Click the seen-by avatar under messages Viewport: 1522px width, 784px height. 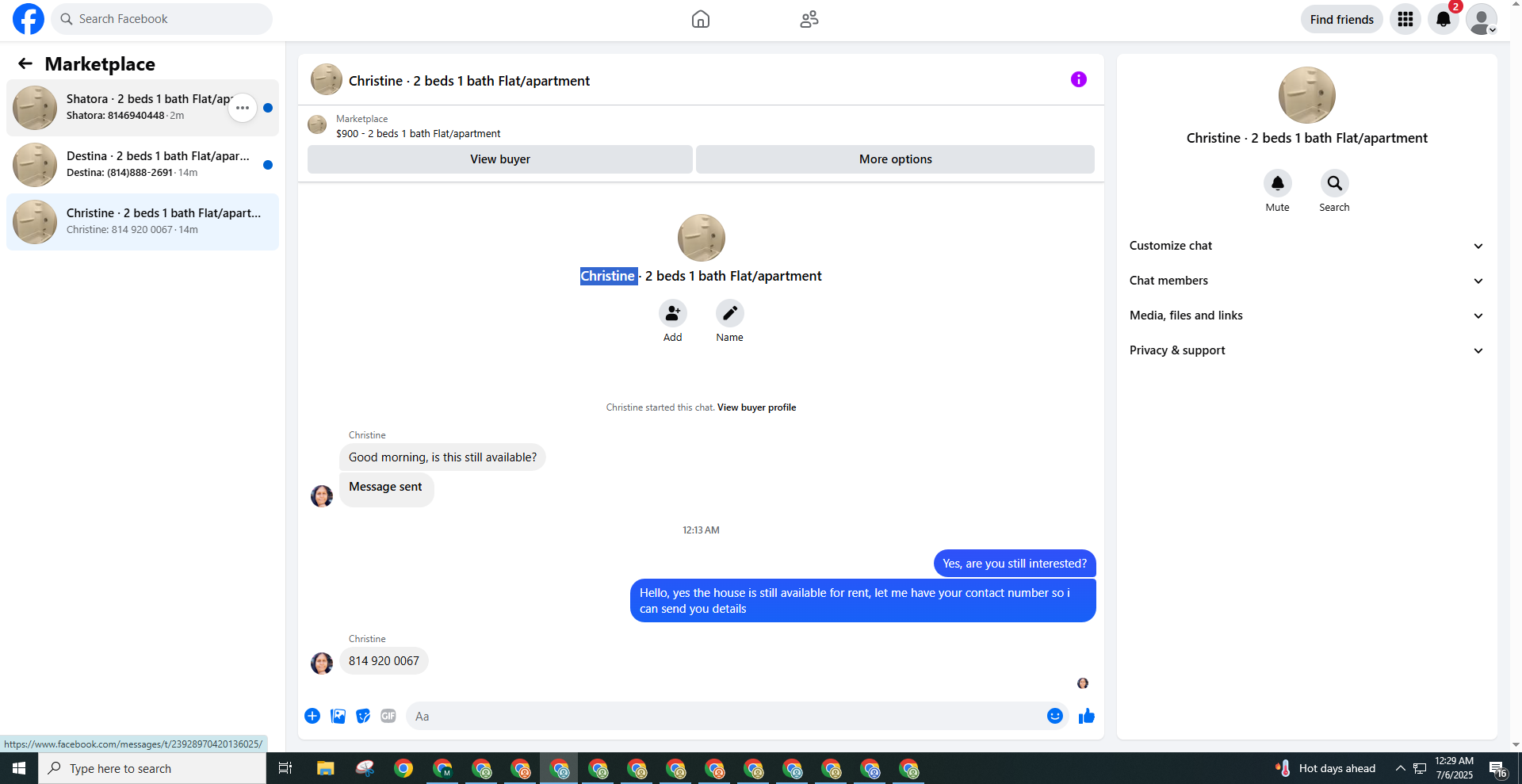coord(1083,683)
